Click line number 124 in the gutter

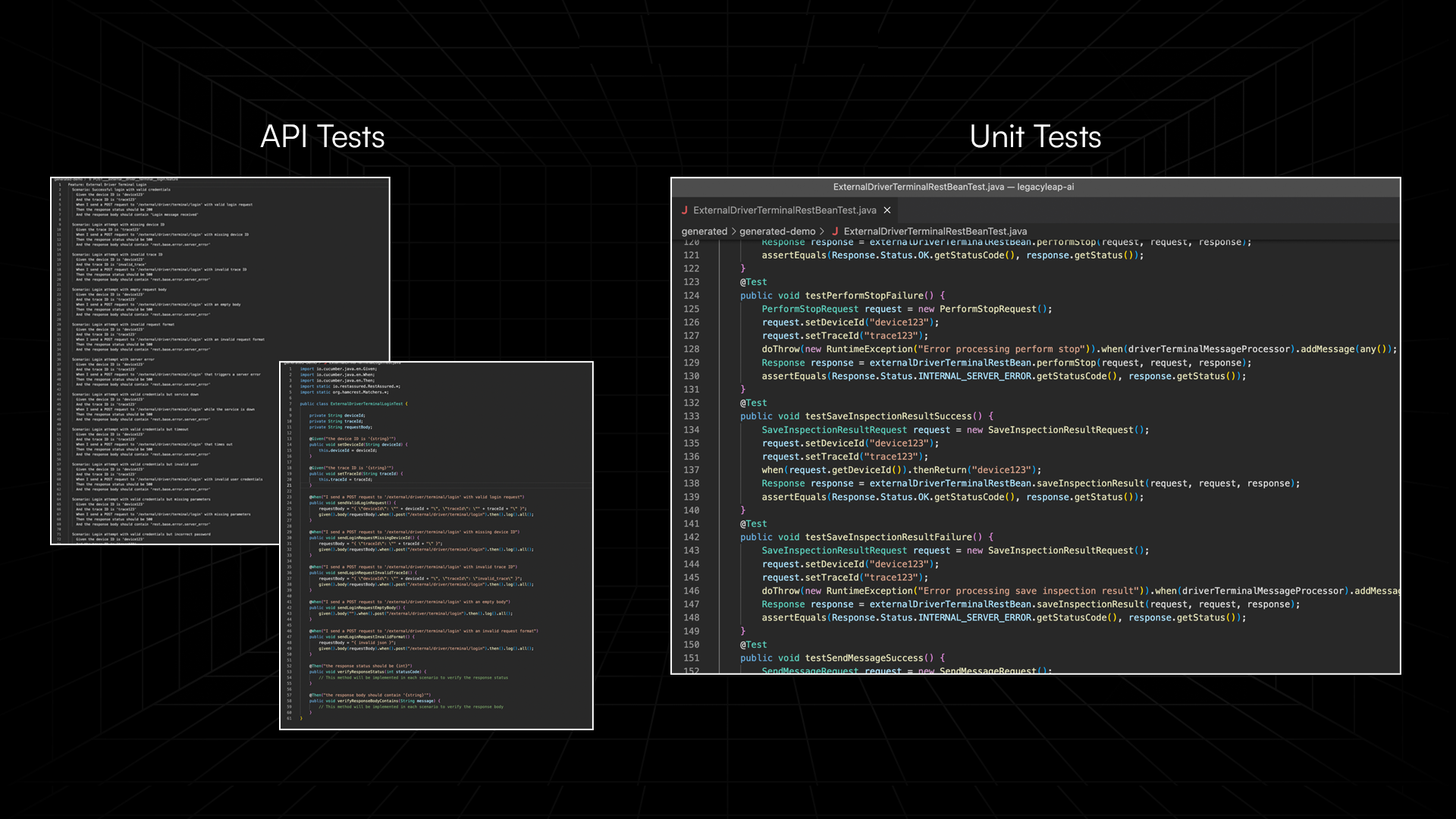[x=692, y=296]
